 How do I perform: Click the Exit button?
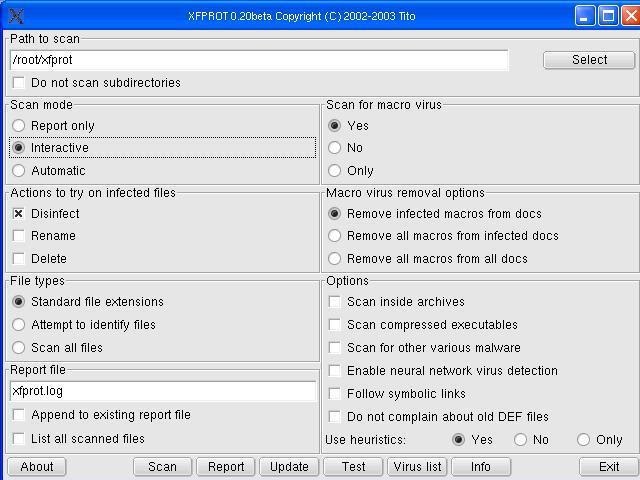609,467
